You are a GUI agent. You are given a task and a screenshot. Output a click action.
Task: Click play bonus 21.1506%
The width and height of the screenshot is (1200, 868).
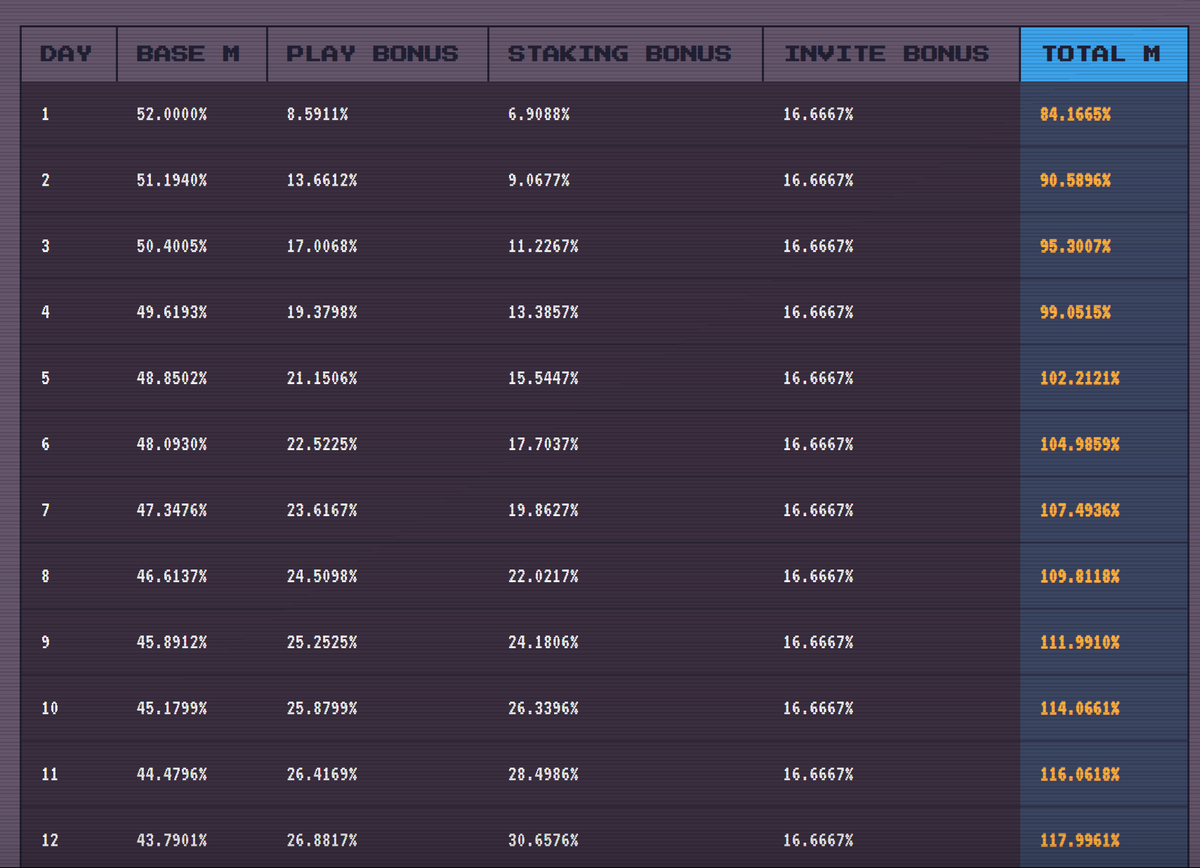[x=322, y=379]
